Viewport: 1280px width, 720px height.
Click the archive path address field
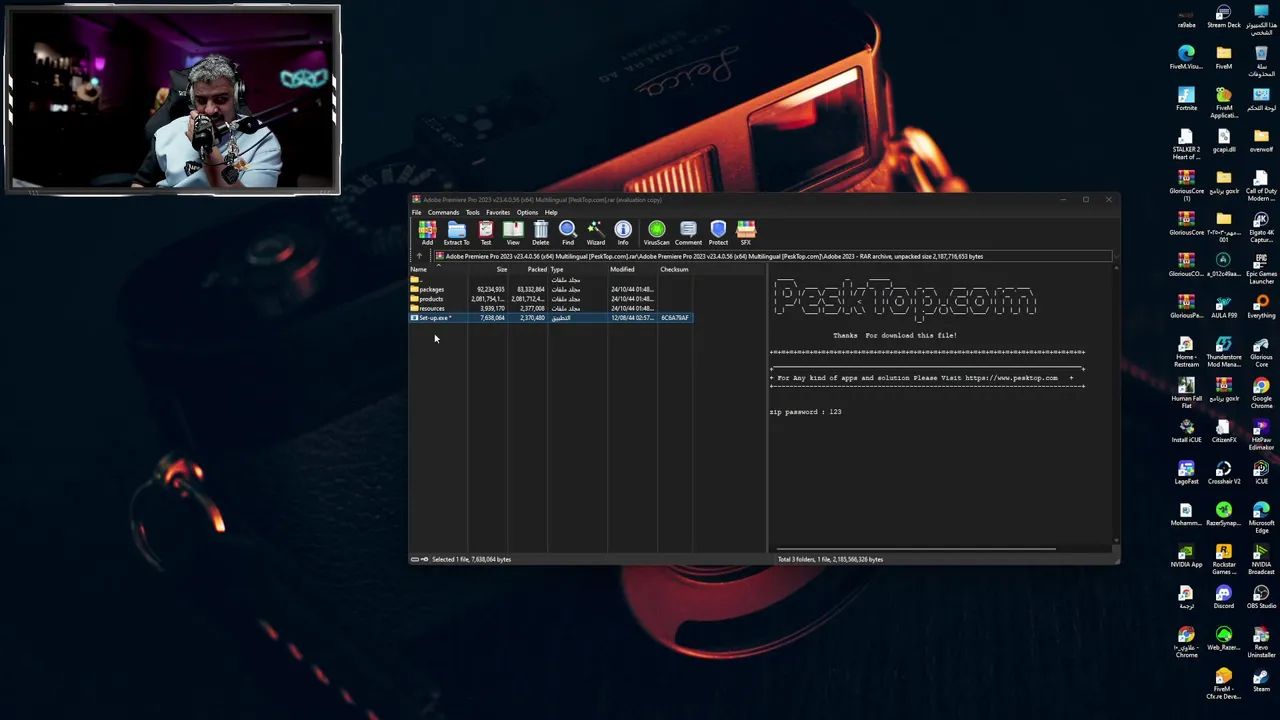tap(772, 256)
